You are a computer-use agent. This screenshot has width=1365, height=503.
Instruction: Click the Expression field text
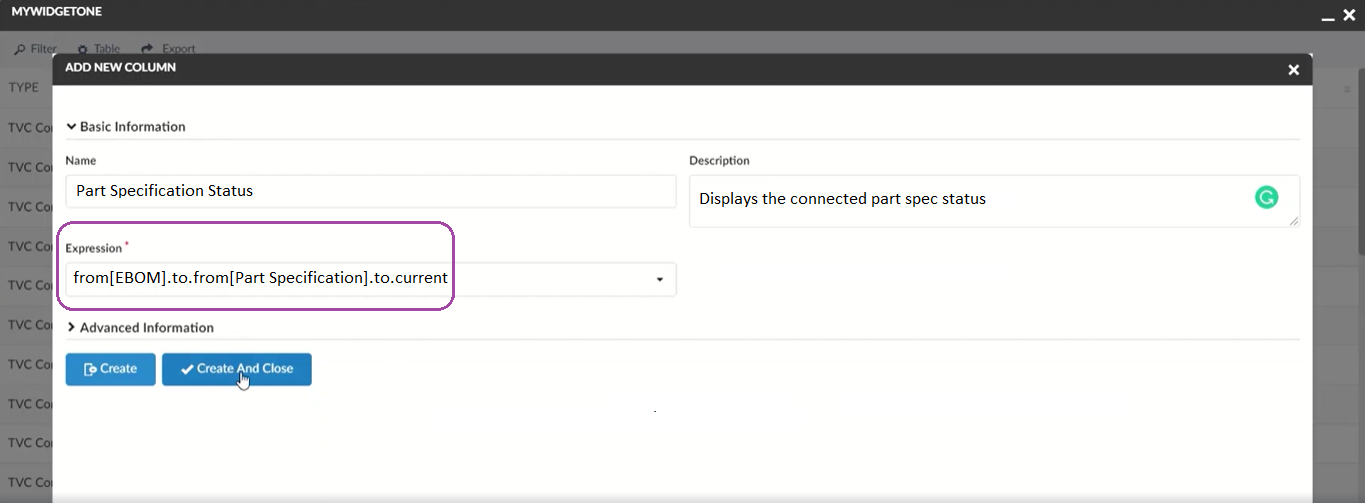pyautogui.click(x=260, y=278)
